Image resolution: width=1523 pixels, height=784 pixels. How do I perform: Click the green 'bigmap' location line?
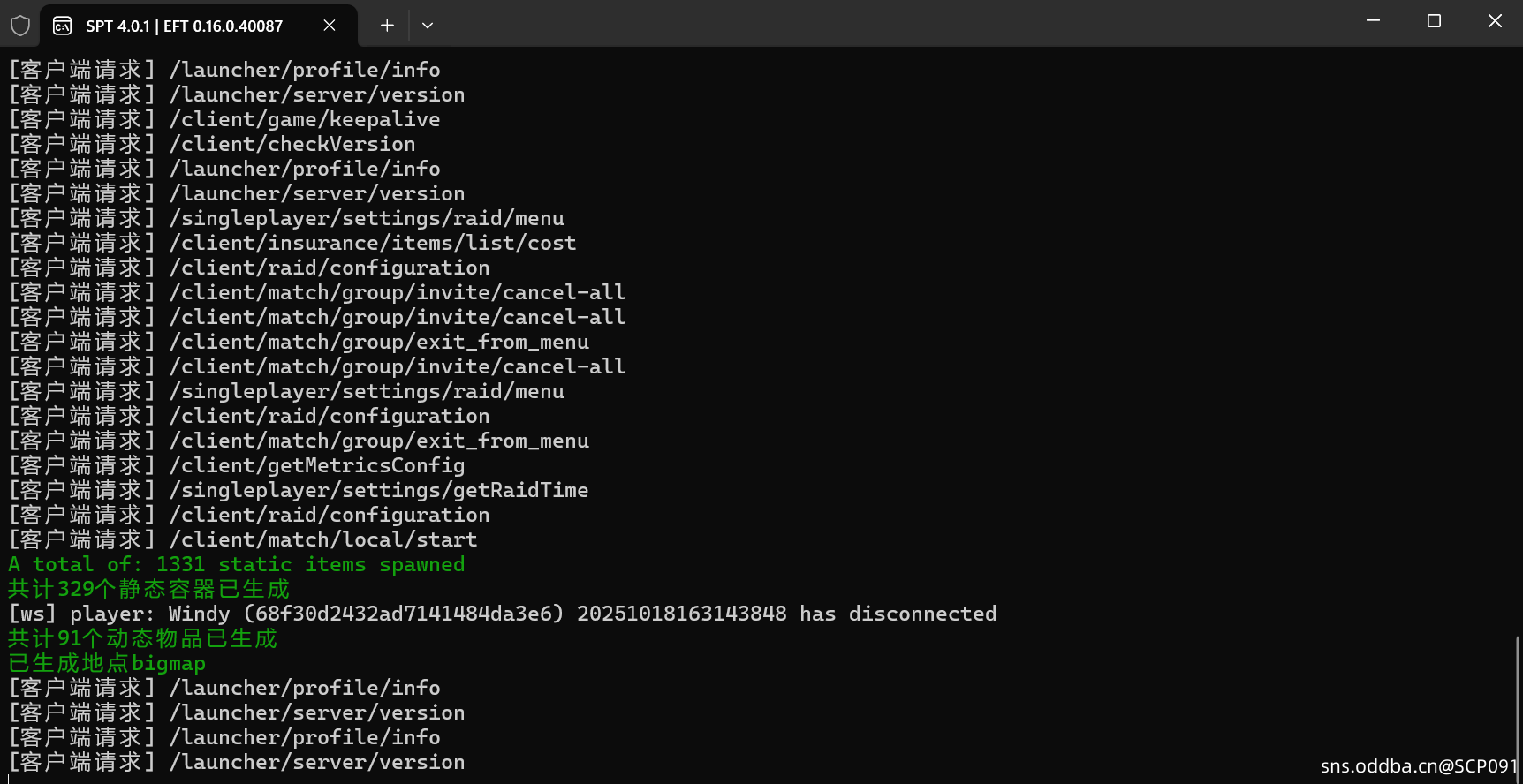[x=107, y=664]
